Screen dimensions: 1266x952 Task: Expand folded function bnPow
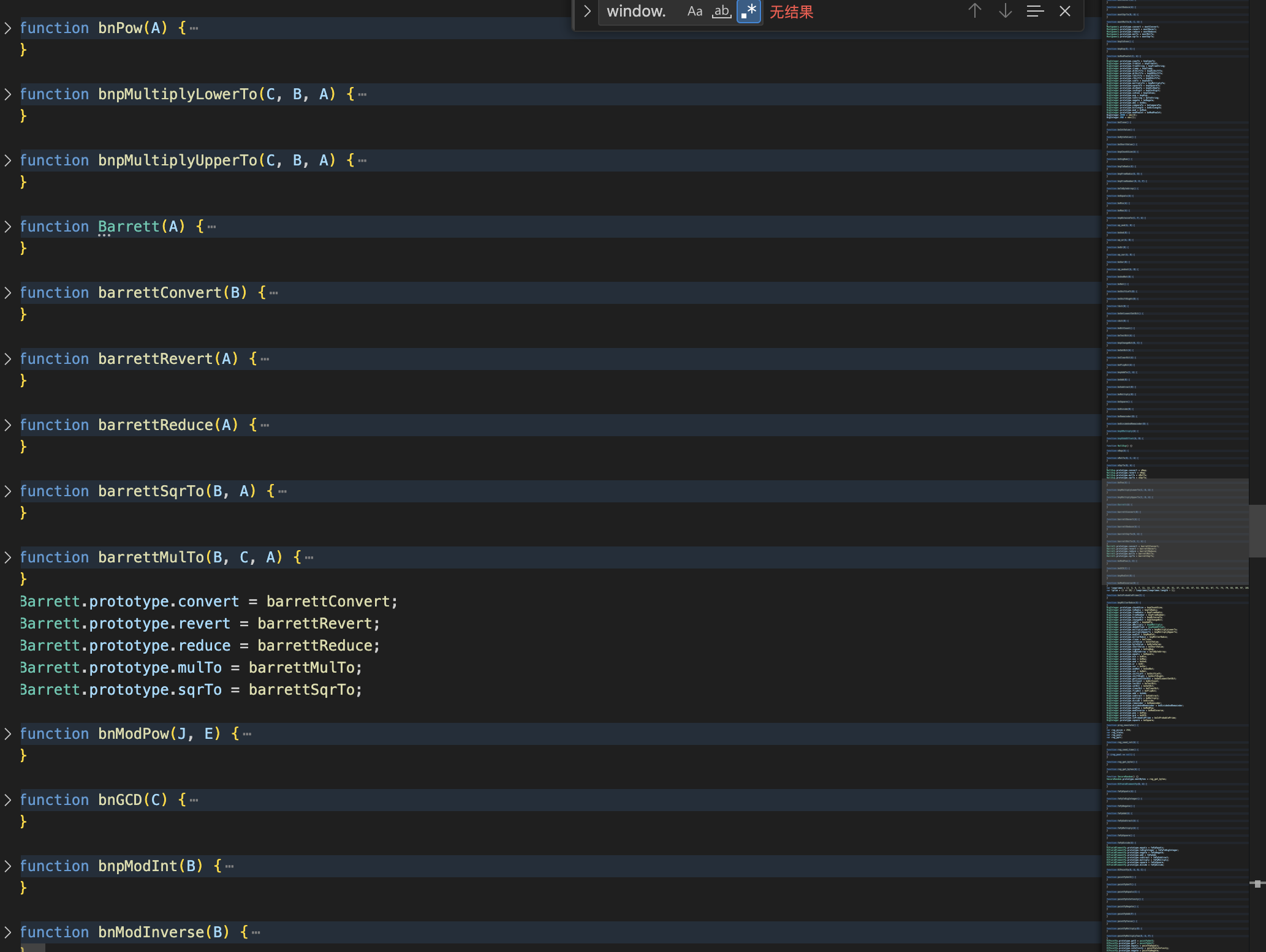[x=7, y=28]
